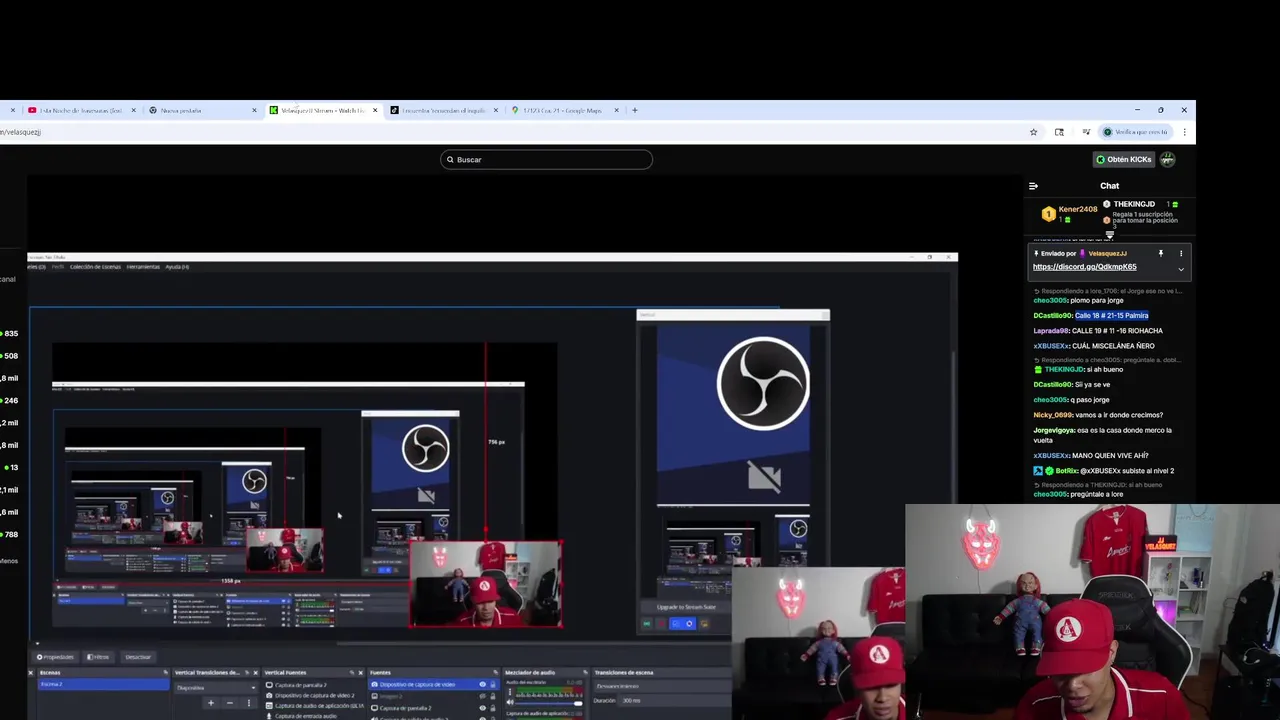Open OBS Colección de escenas menu
The image size is (1280, 720).
tap(96, 267)
